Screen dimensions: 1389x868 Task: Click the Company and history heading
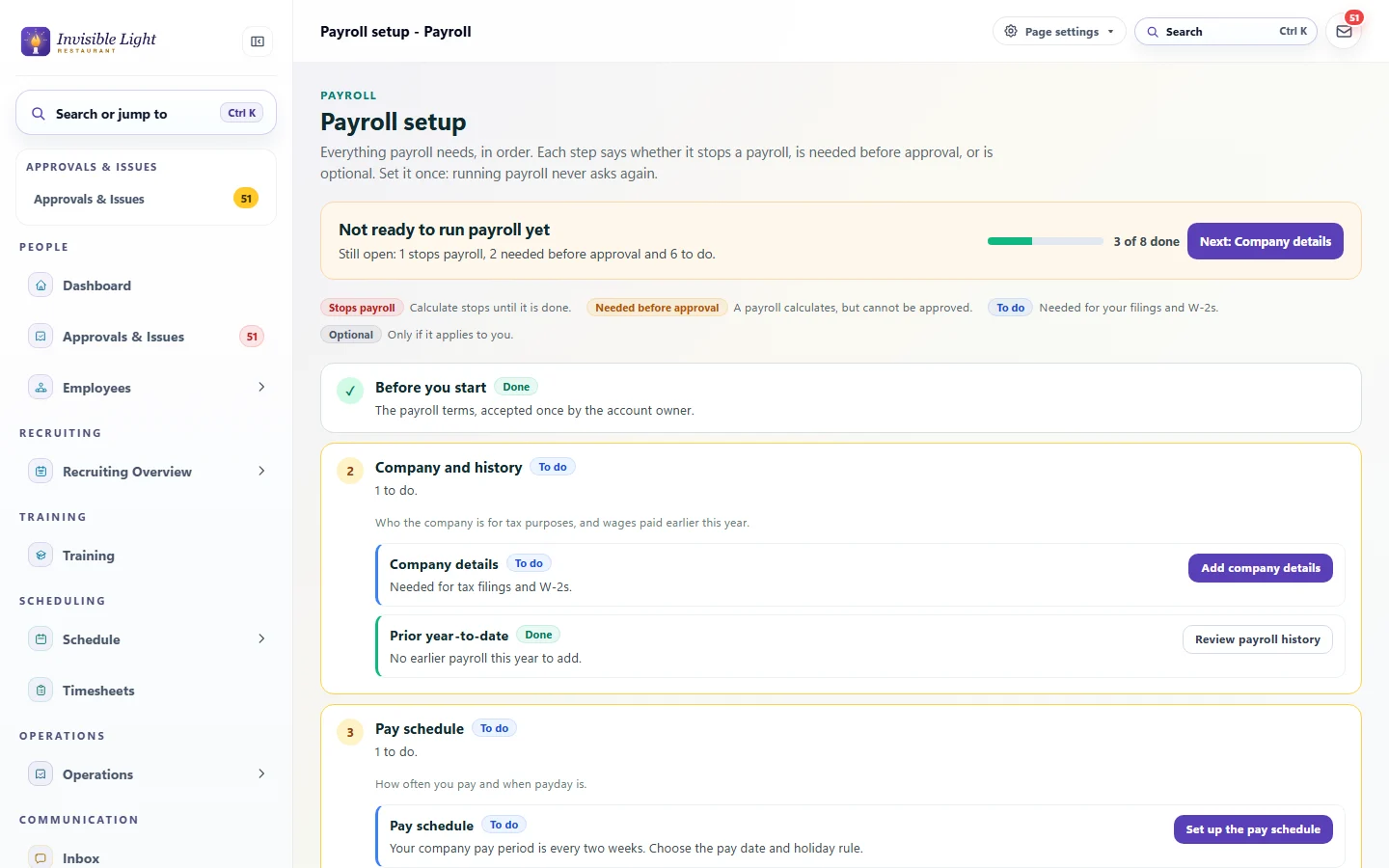[x=449, y=468]
